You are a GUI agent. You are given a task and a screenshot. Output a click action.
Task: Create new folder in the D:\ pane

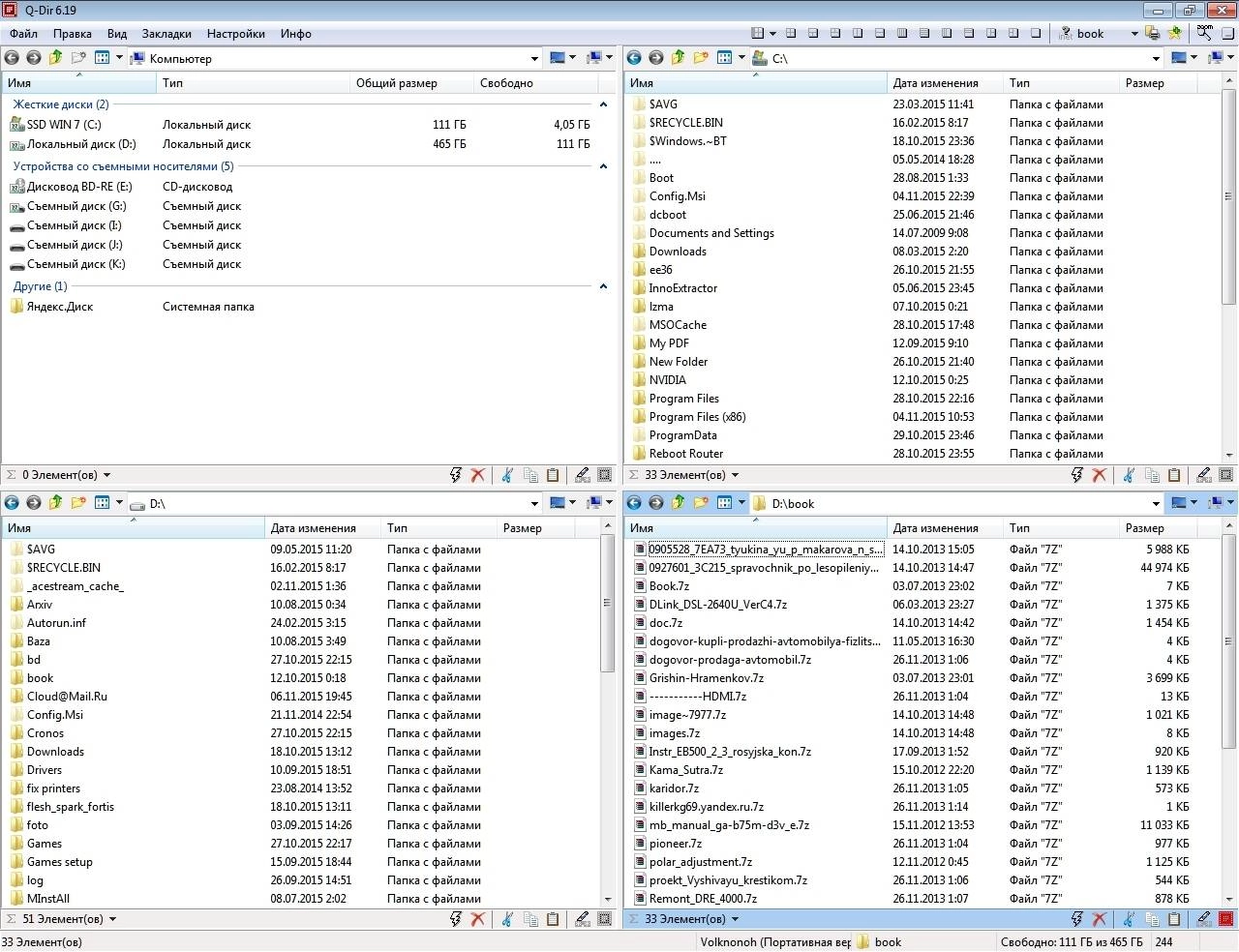click(x=78, y=503)
